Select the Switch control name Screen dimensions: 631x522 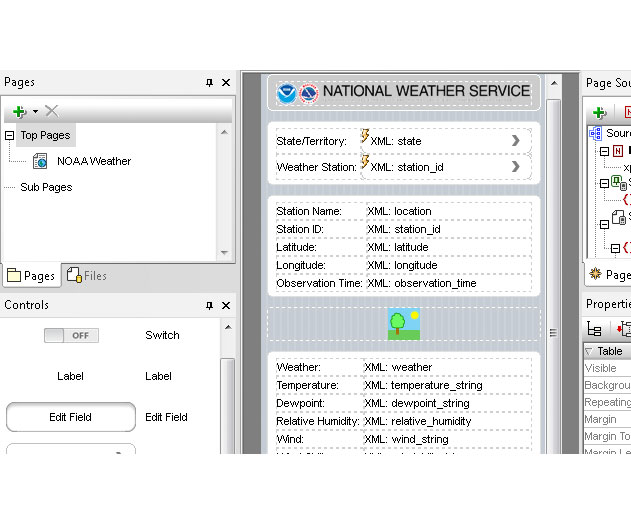162,335
